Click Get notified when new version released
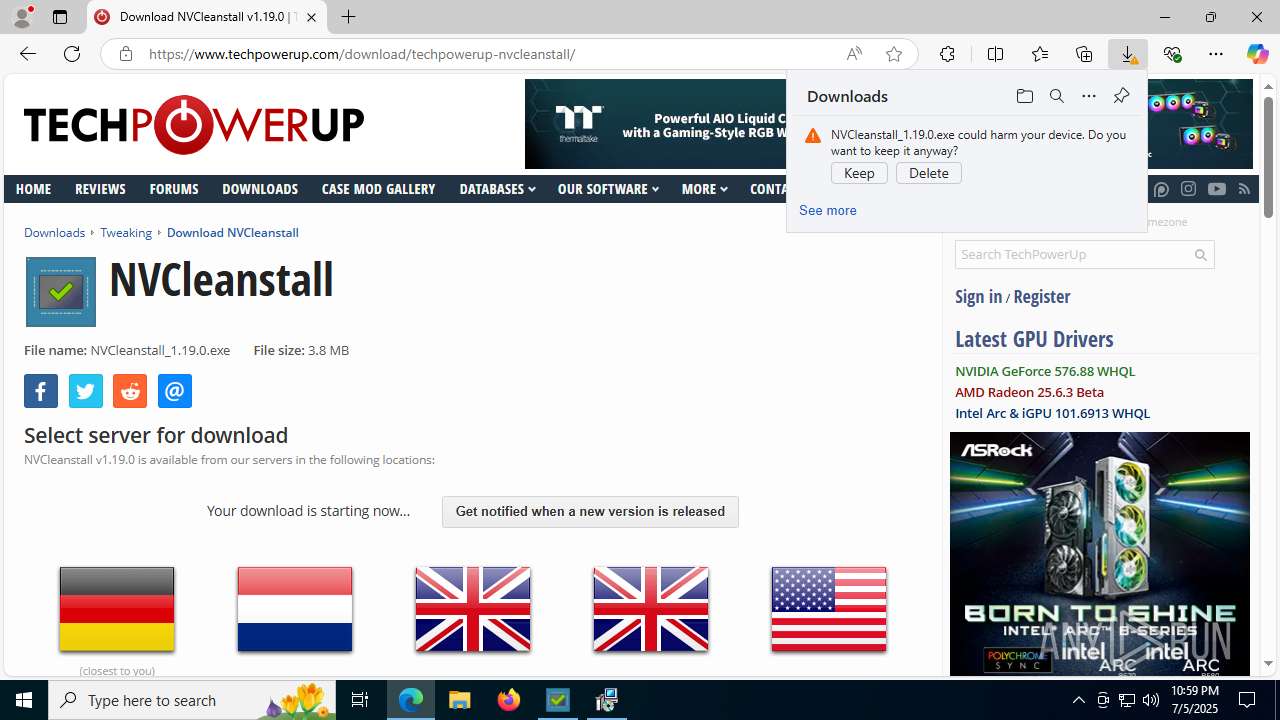 [x=590, y=511]
